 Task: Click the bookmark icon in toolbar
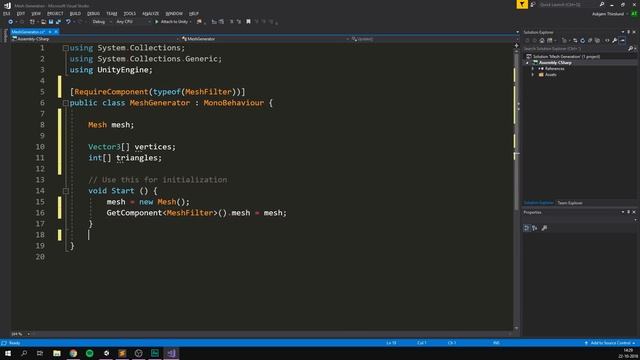[248, 22]
